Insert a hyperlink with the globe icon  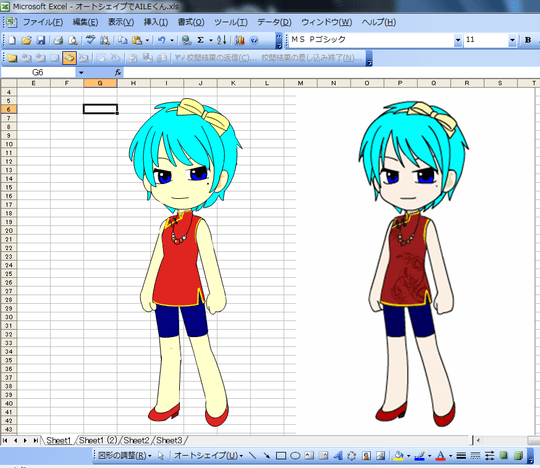point(186,40)
